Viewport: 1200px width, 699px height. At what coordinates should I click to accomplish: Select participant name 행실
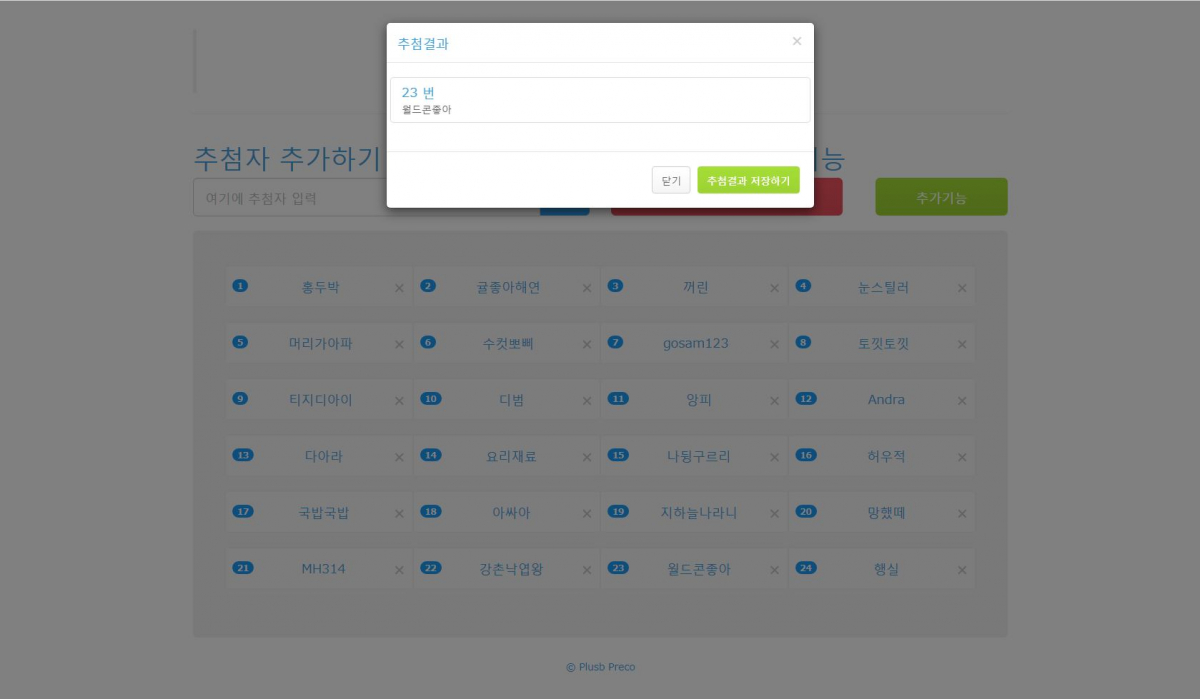pyautogui.click(x=886, y=569)
